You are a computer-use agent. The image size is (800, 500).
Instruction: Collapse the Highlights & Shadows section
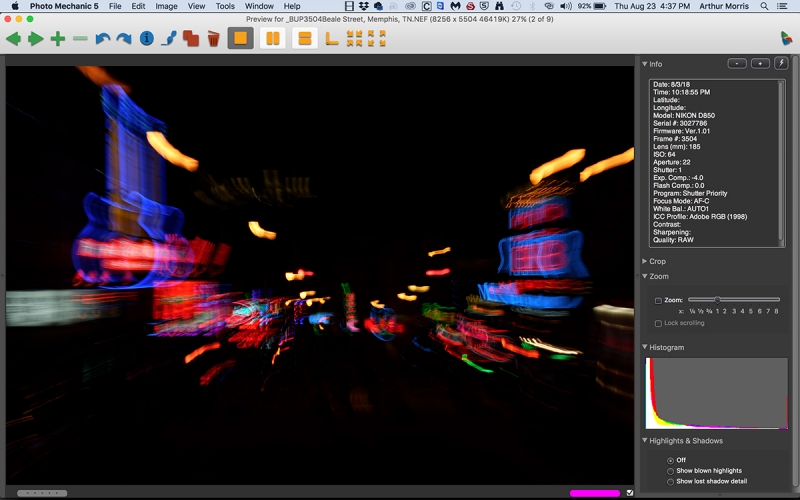pyautogui.click(x=645, y=440)
